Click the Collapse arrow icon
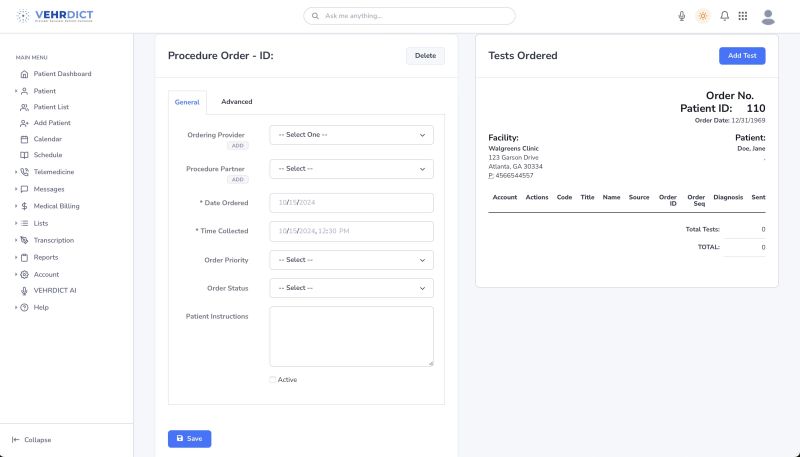The height and width of the screenshot is (457, 800). 15,440
